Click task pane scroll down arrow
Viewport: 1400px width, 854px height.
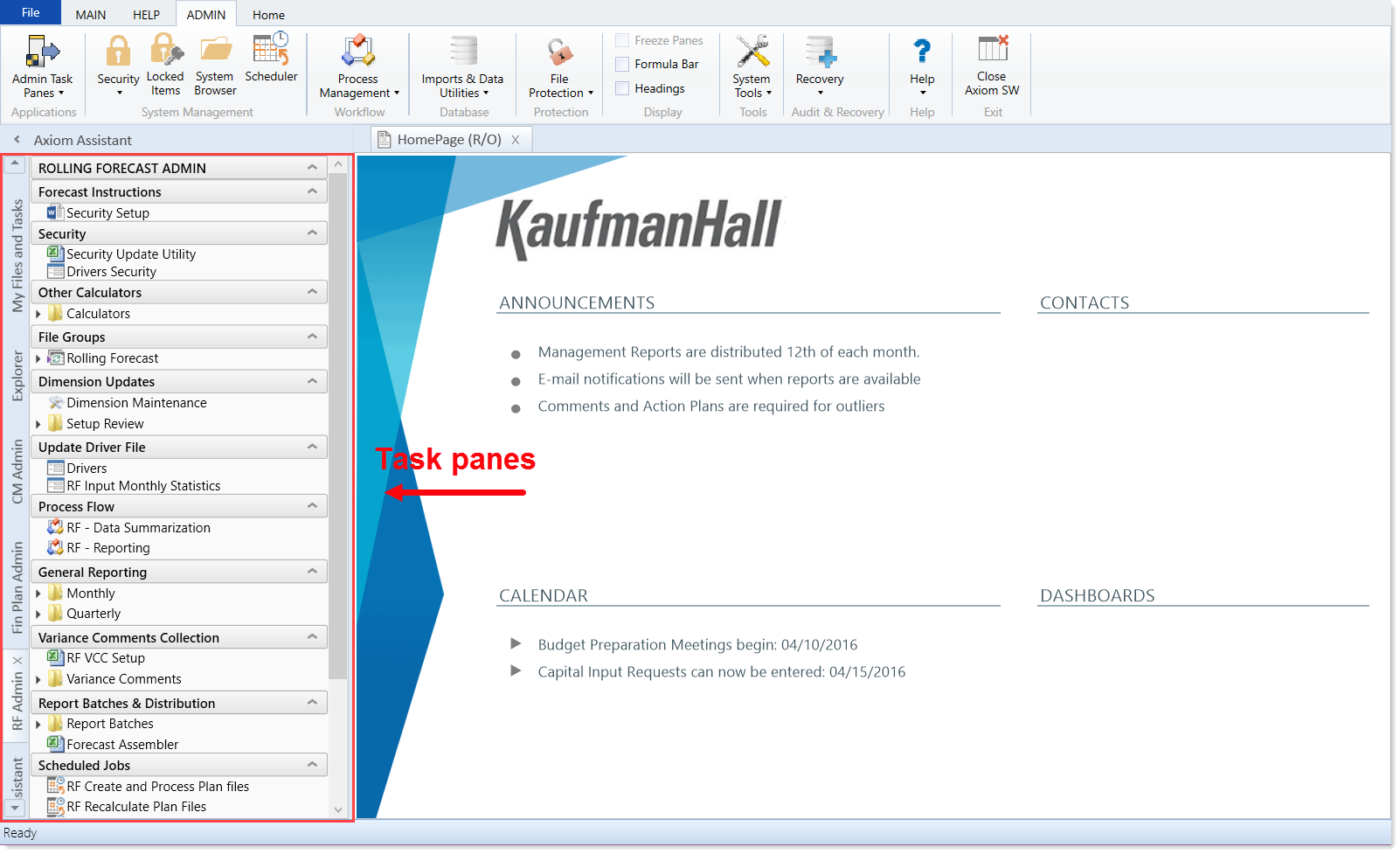coord(338,809)
